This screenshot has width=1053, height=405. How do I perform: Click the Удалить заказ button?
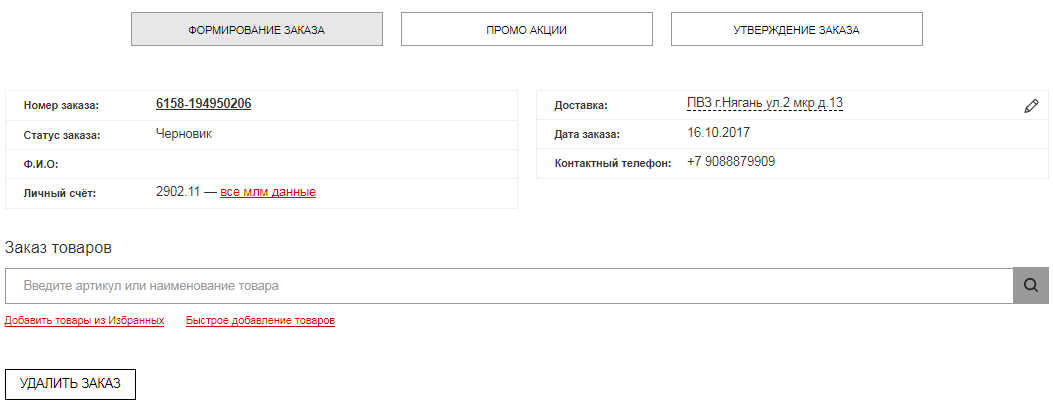point(71,384)
